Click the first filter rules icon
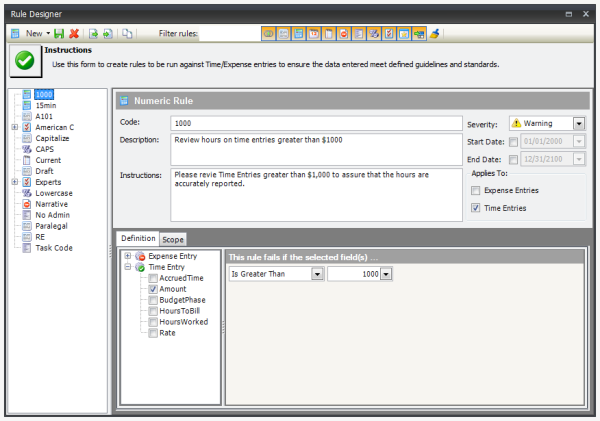Viewport: 600px width, 421px height. (269, 33)
